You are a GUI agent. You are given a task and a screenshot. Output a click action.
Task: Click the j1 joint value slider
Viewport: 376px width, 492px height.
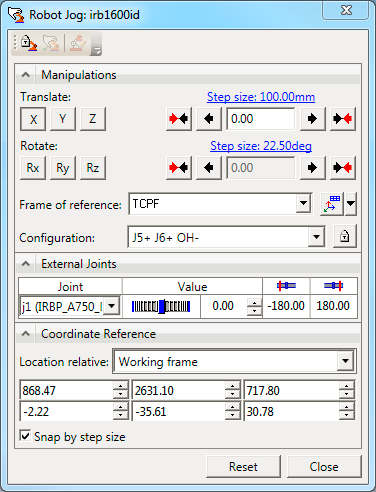(161, 306)
